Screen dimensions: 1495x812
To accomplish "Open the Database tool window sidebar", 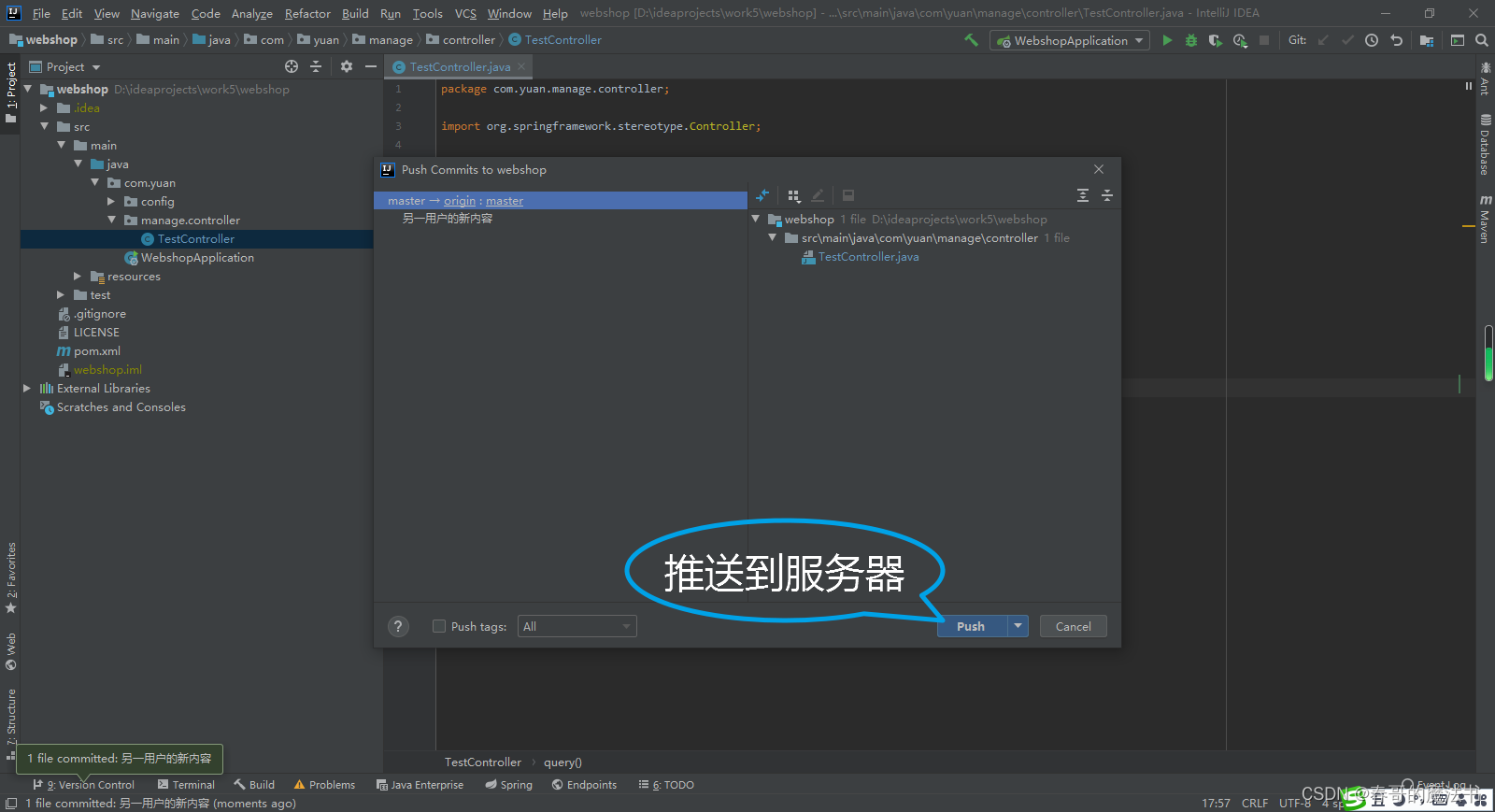I will (1485, 146).
